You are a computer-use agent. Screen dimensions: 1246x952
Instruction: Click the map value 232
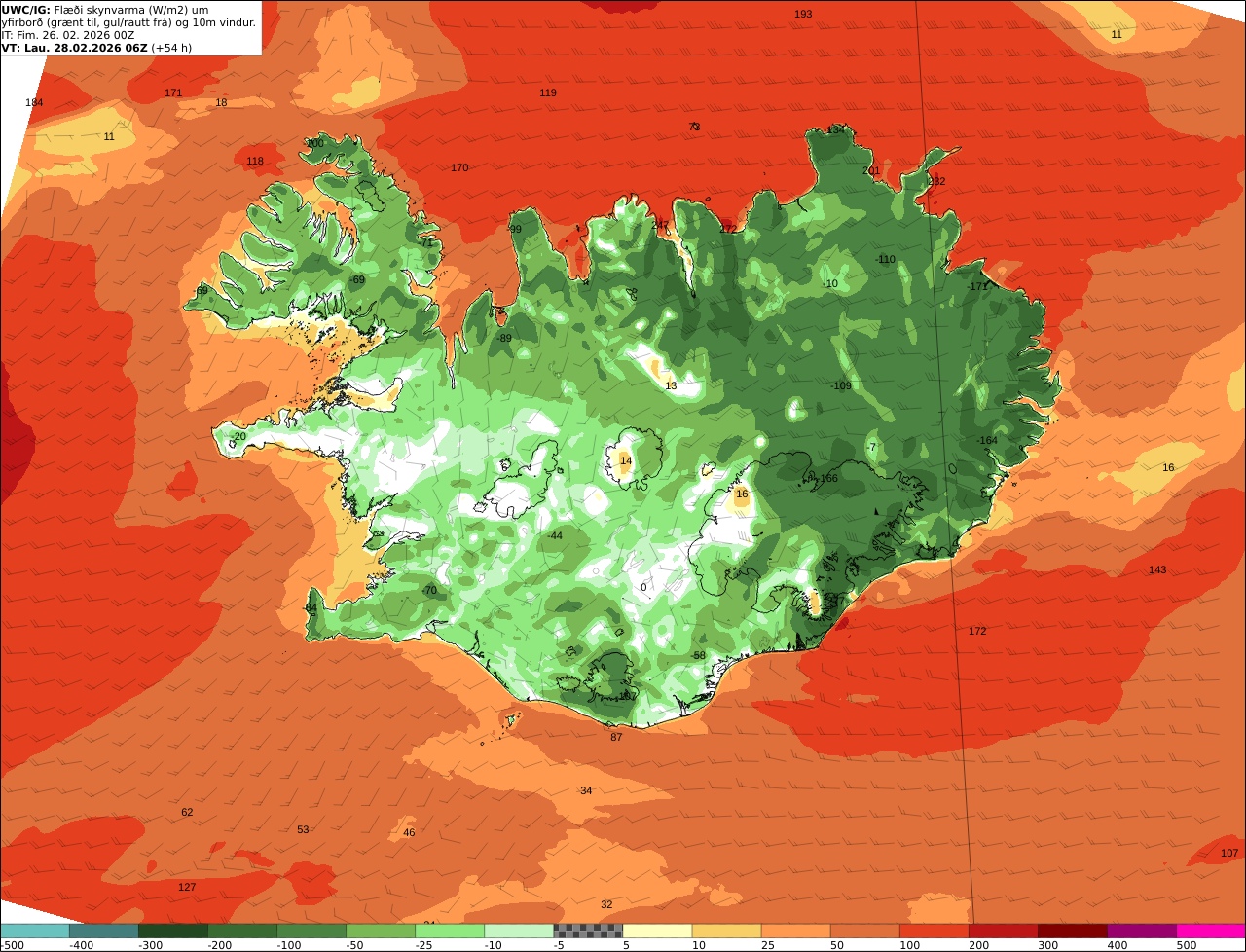click(936, 181)
